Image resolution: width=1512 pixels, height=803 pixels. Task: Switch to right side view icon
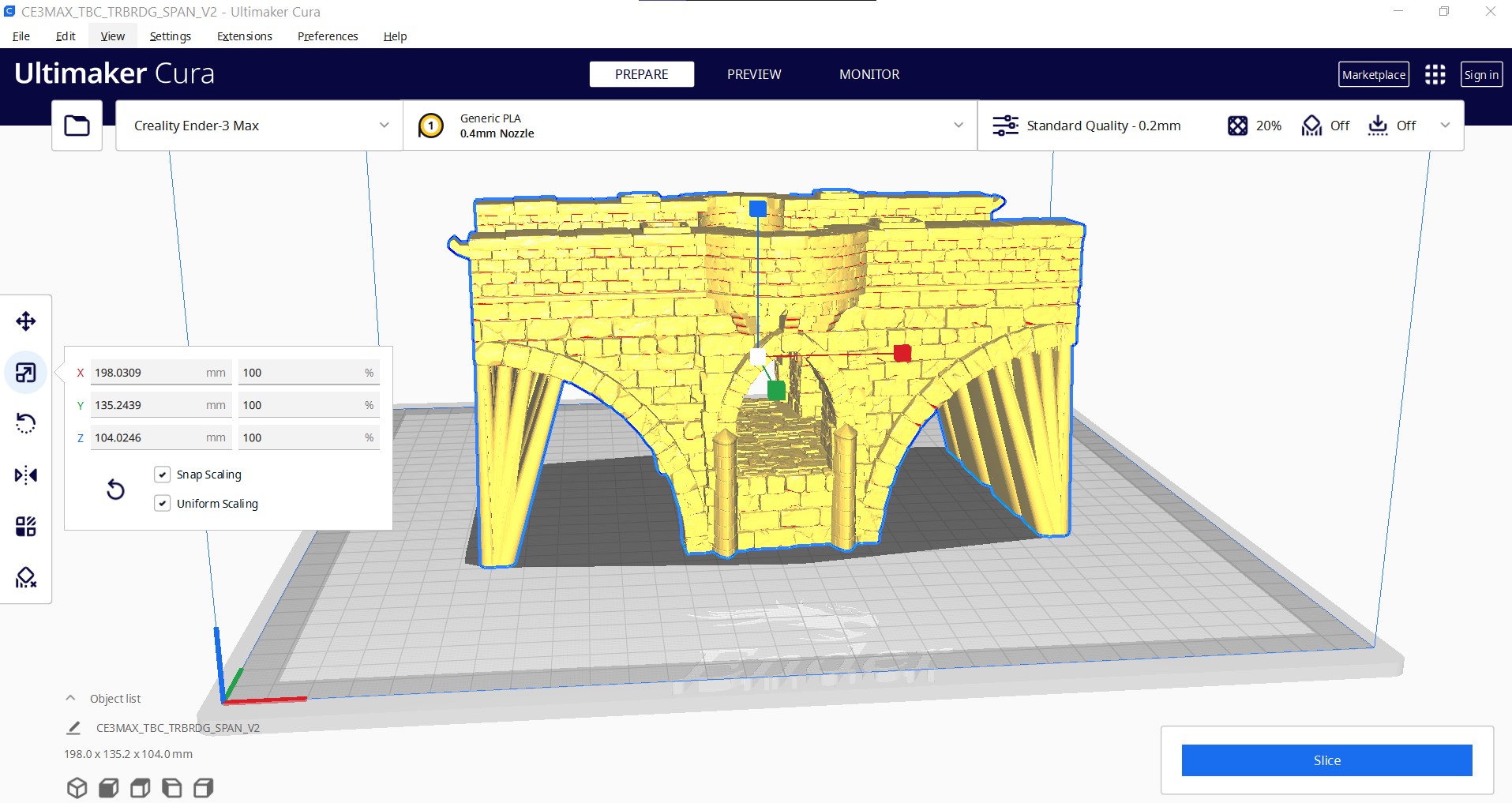(x=203, y=787)
